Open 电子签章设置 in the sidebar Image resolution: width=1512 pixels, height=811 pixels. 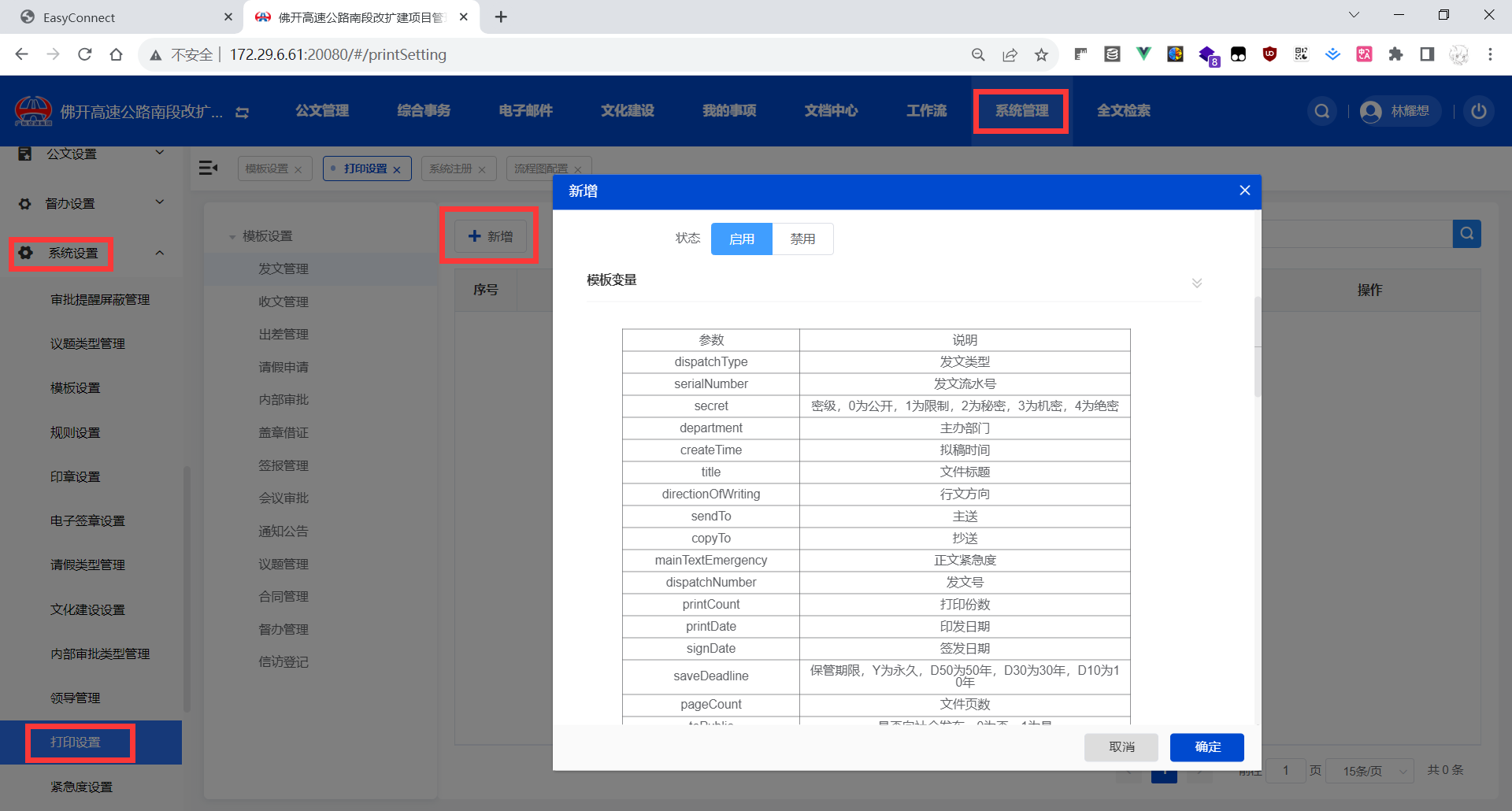point(87,520)
